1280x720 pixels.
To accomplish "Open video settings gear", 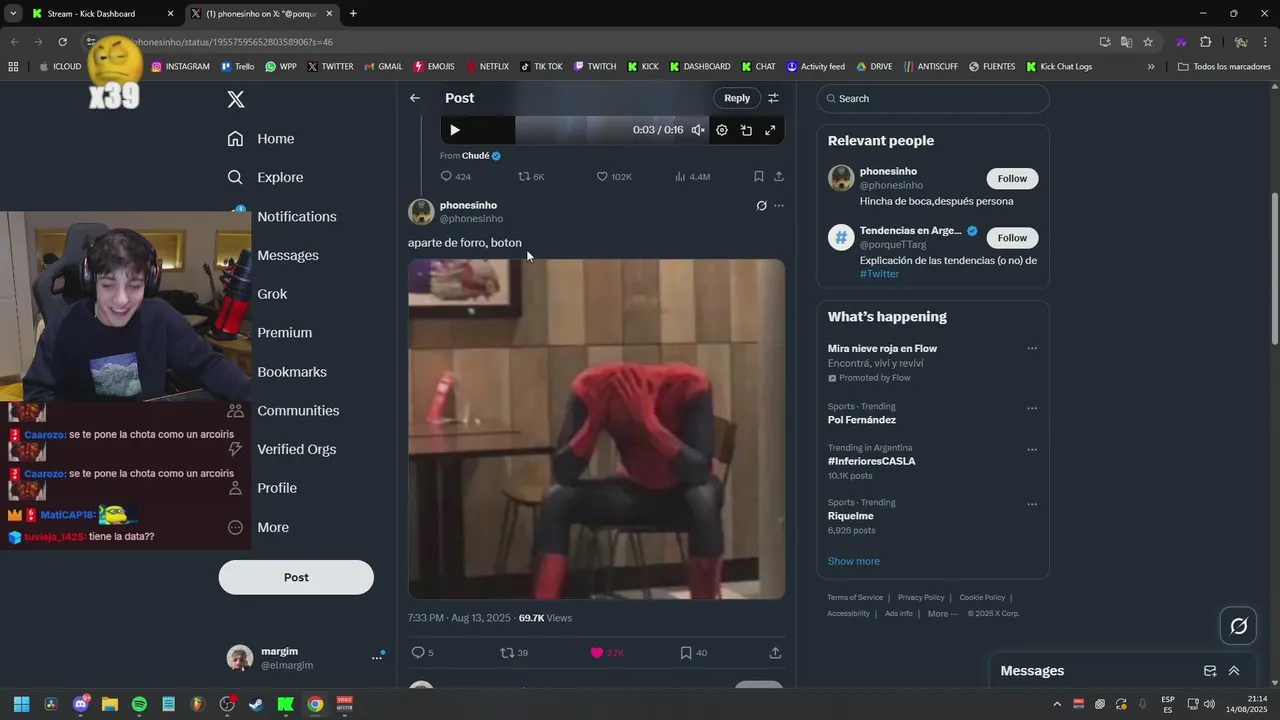I will click(x=722, y=130).
